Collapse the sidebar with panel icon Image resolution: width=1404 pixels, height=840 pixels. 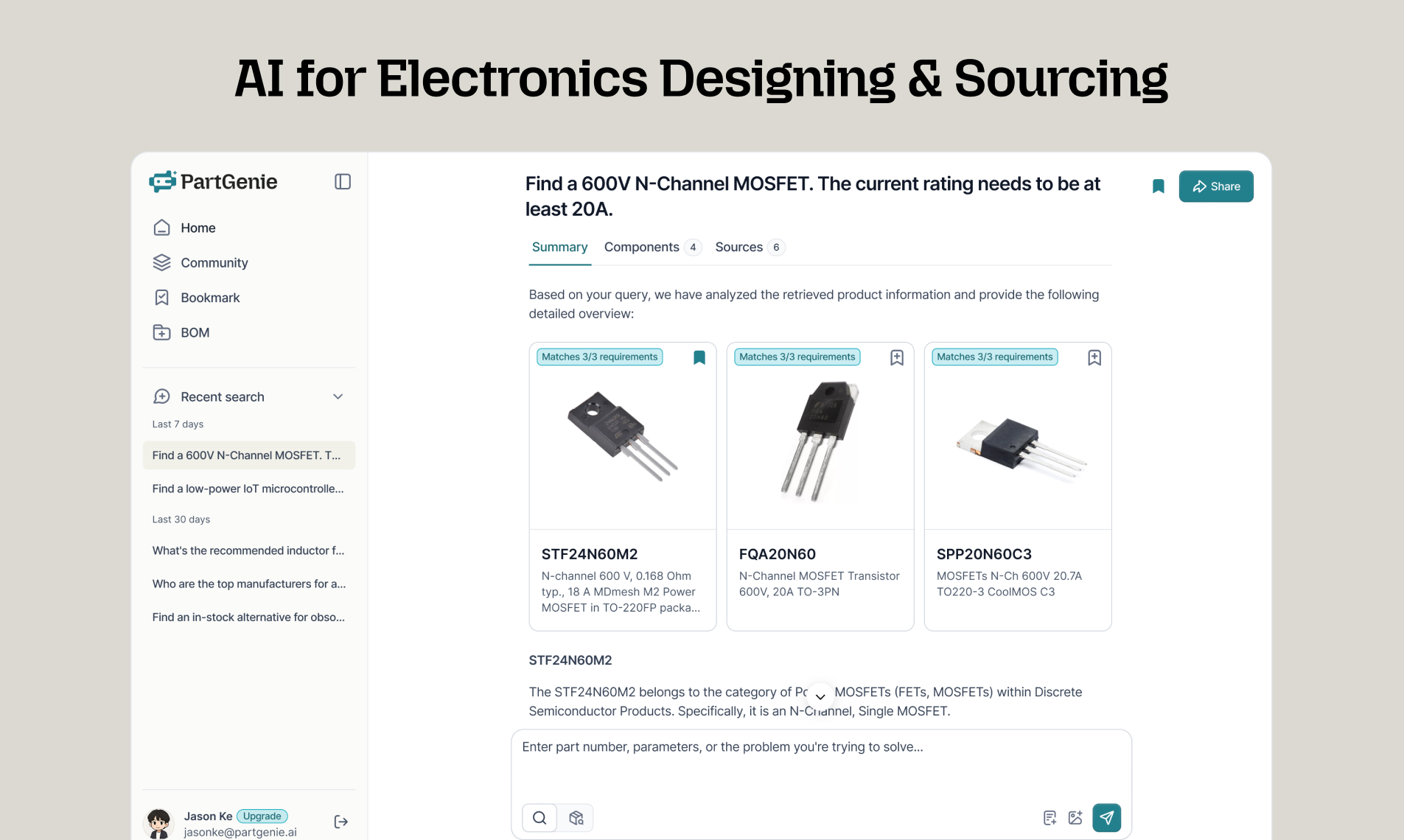(341, 181)
